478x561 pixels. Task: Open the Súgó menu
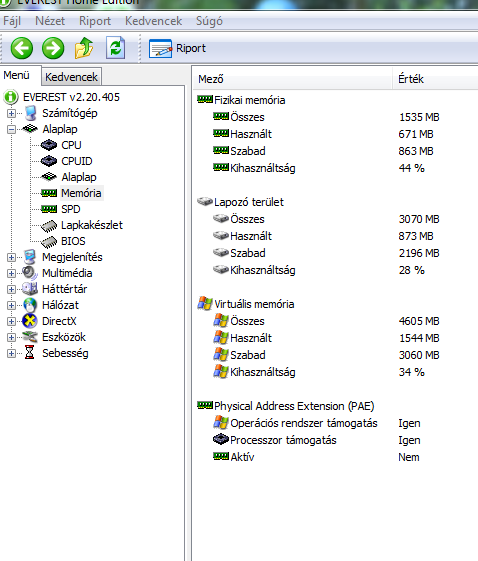coord(209,21)
